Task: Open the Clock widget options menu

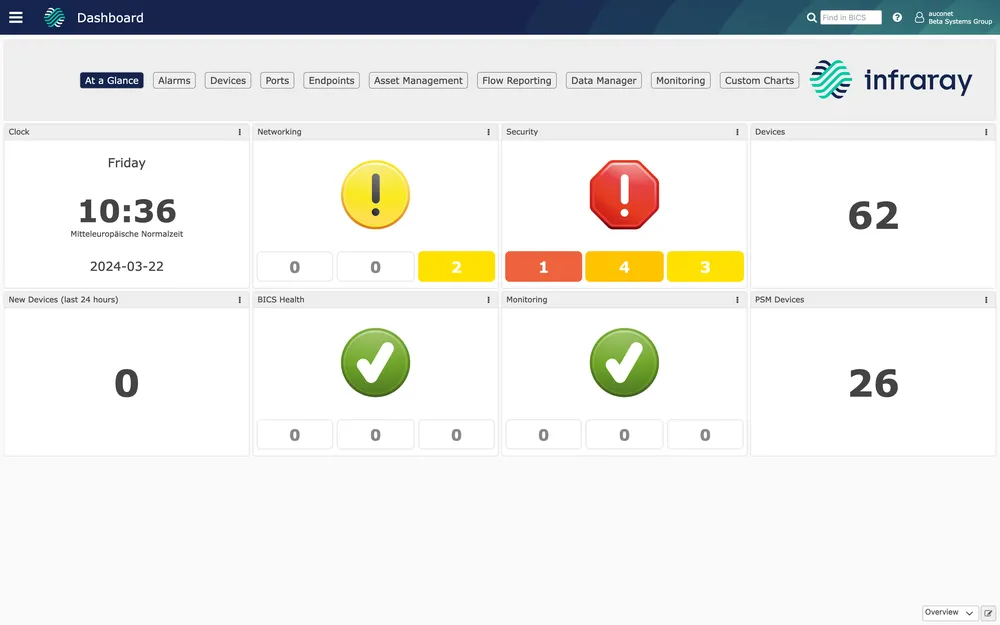Action: point(239,131)
